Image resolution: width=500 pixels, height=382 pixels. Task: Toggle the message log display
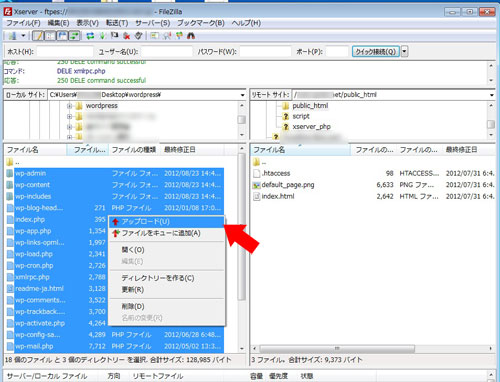tap(38, 36)
